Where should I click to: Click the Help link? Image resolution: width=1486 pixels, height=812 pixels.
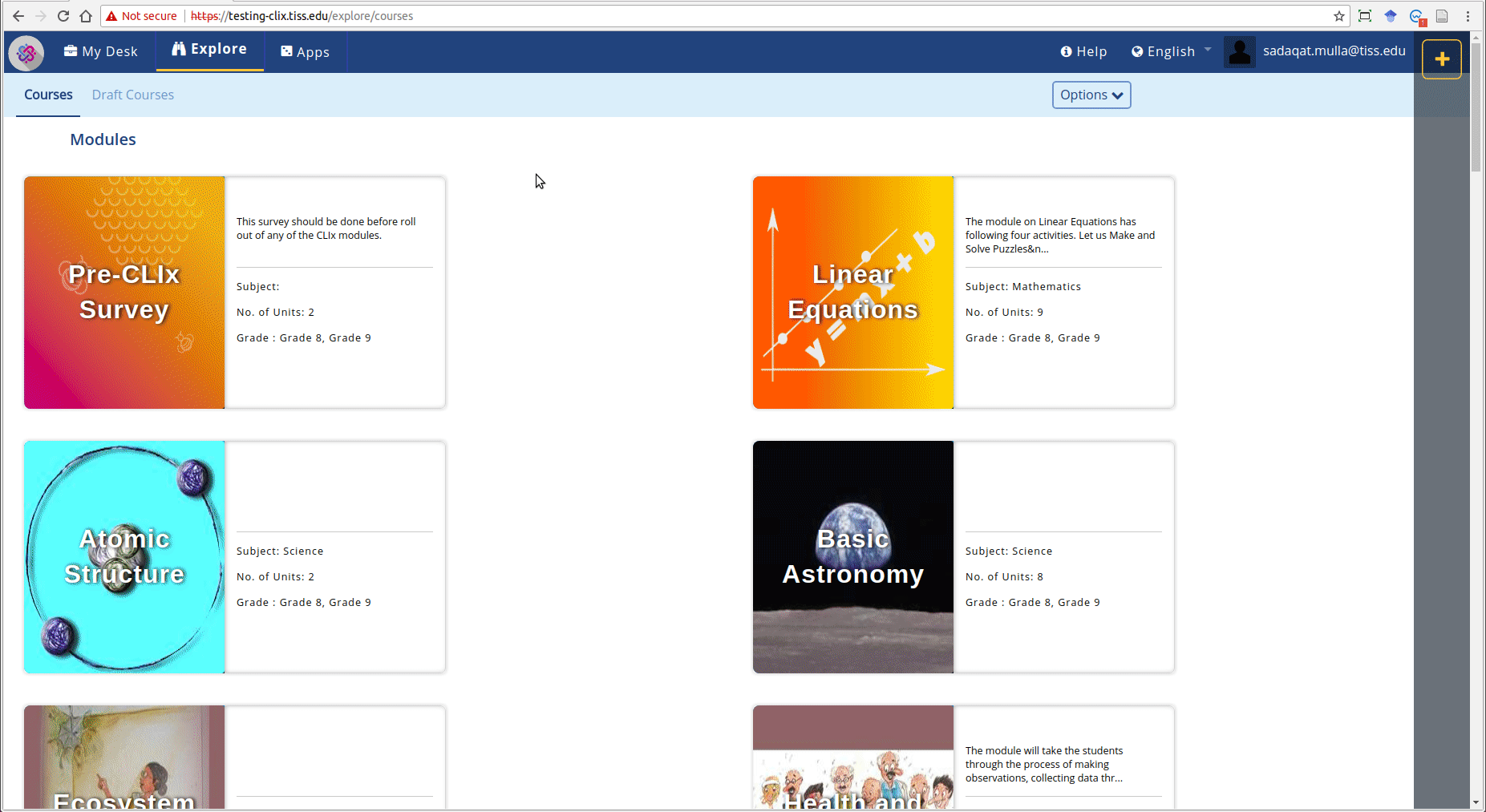click(1083, 51)
